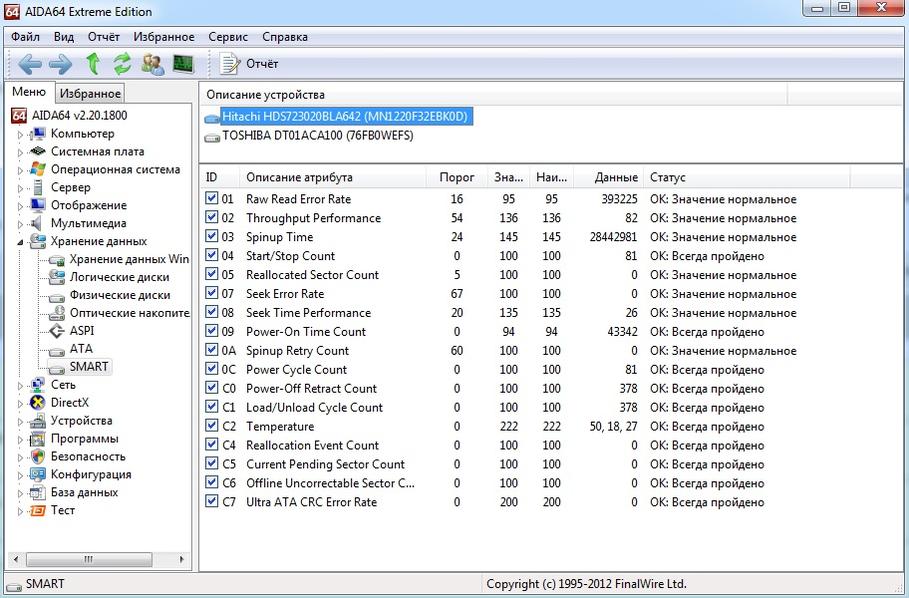909x598 pixels.
Task: Open the Файл menu
Action: point(25,37)
